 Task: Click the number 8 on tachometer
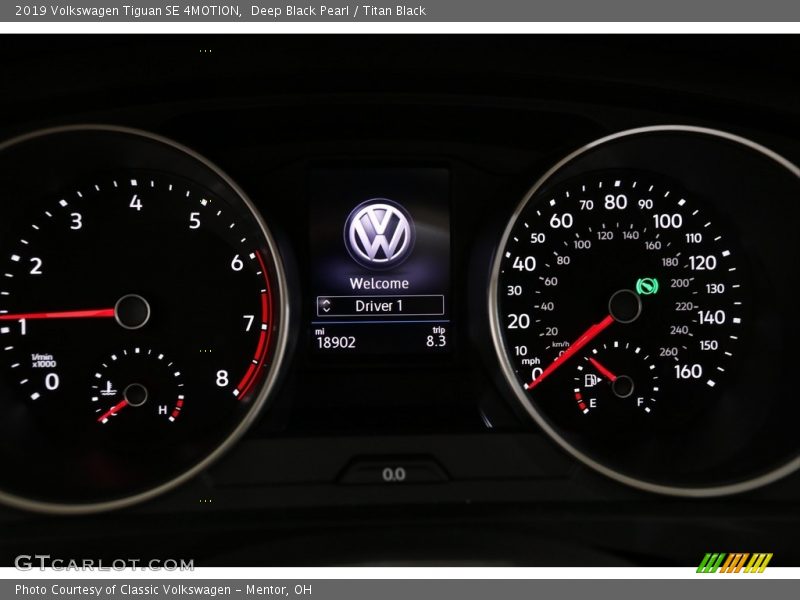(222, 378)
